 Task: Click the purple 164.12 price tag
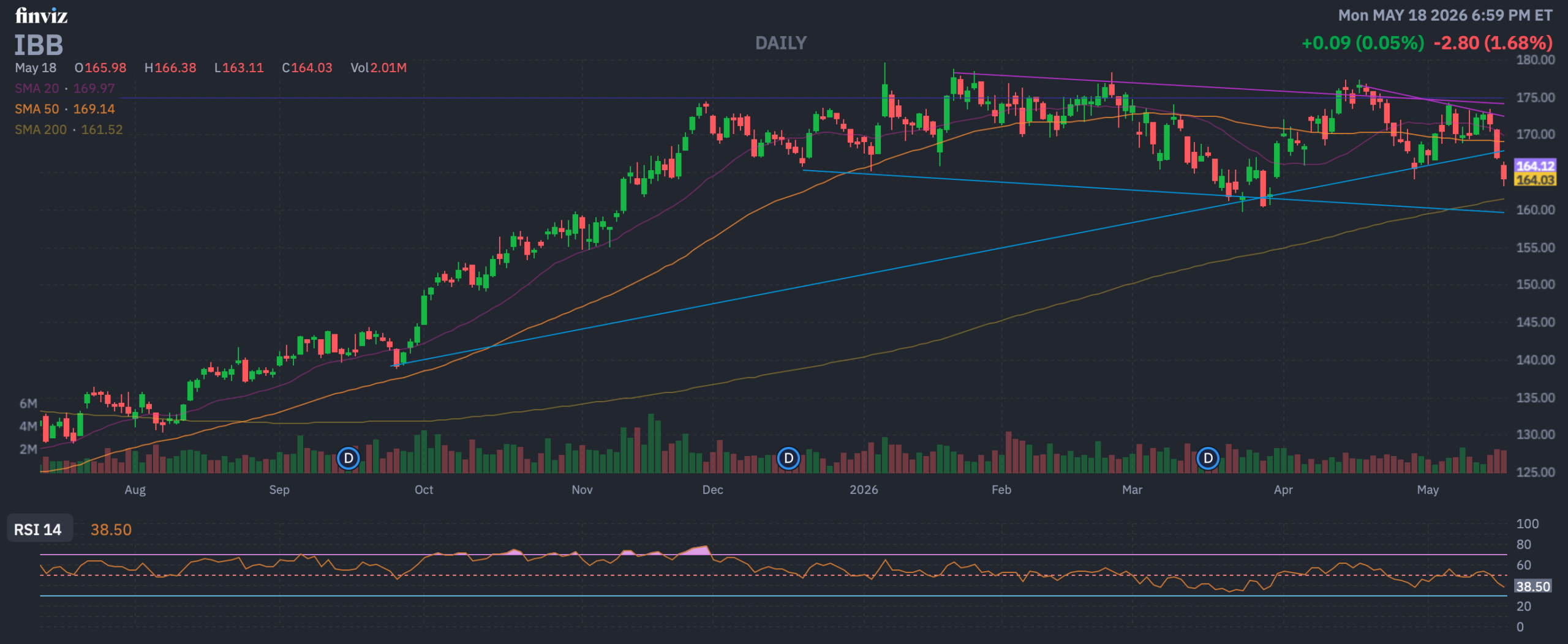coord(1535,165)
